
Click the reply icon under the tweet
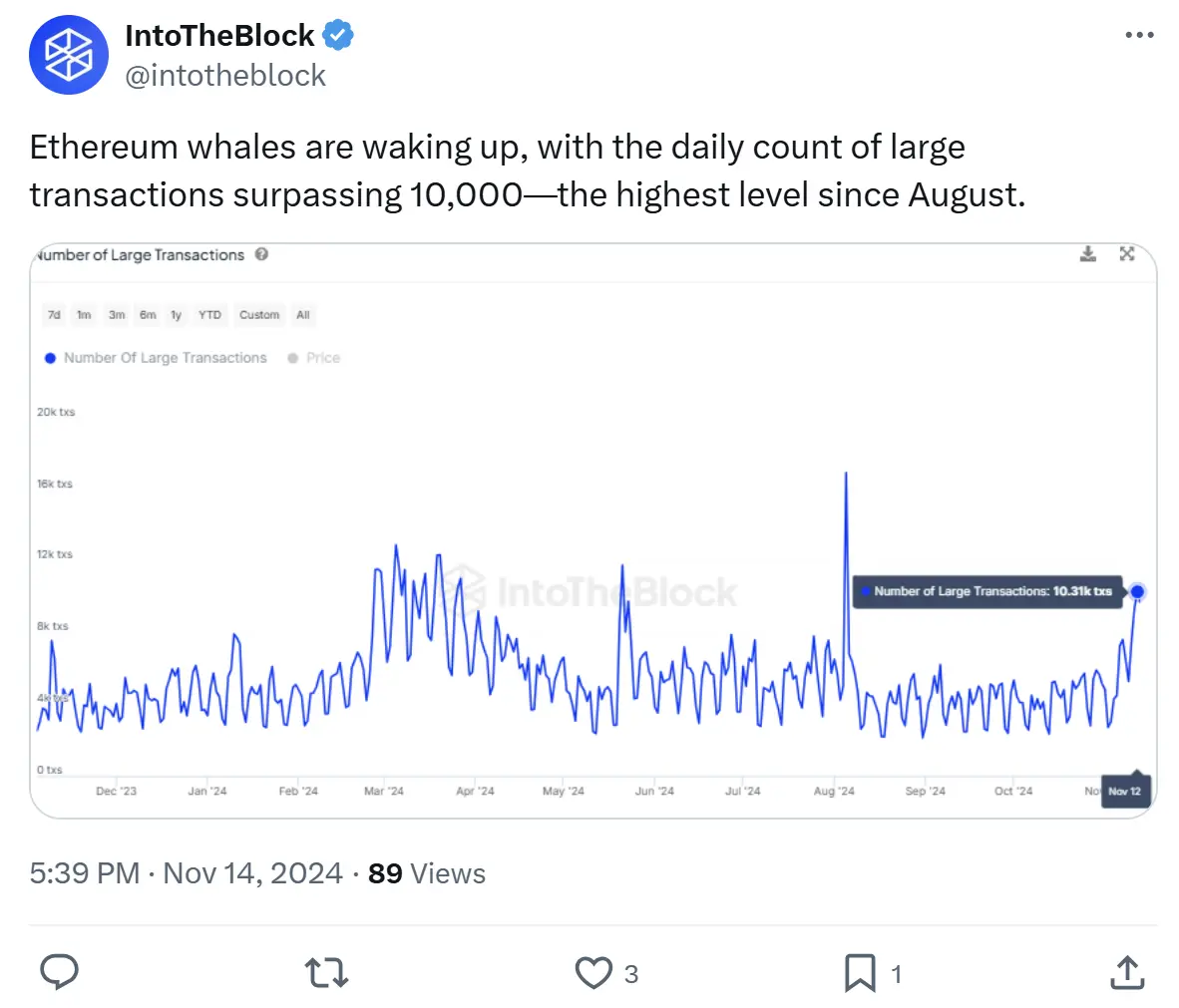60,972
